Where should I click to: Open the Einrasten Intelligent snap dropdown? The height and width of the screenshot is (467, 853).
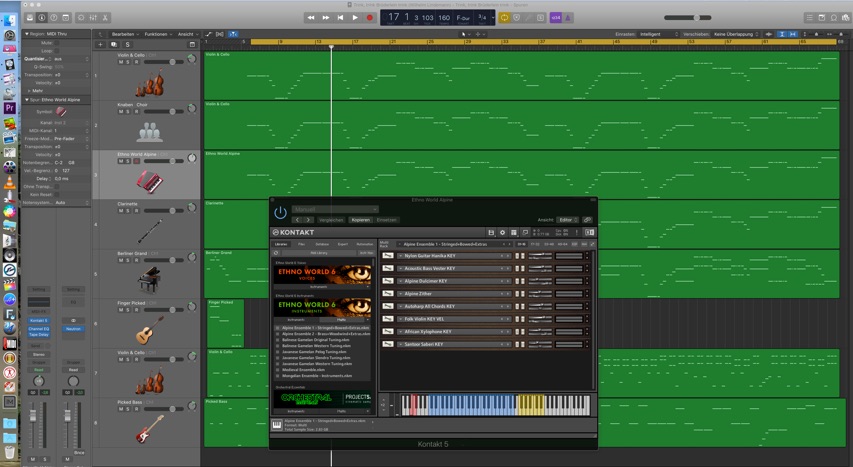[x=656, y=34]
